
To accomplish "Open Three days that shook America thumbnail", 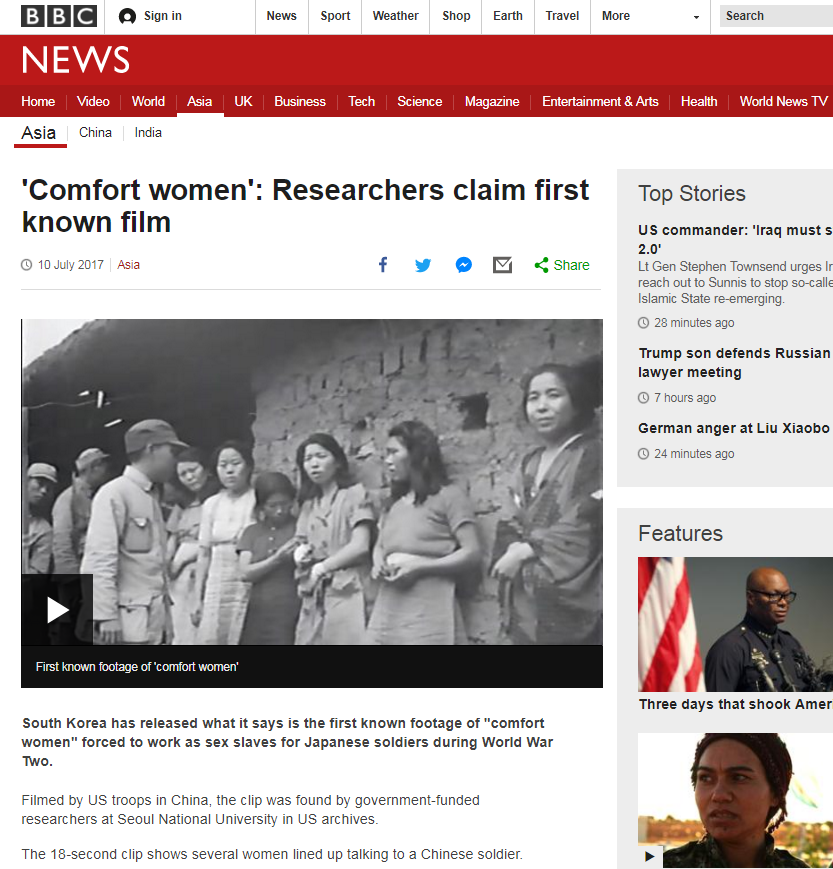I will pyautogui.click(x=735, y=624).
